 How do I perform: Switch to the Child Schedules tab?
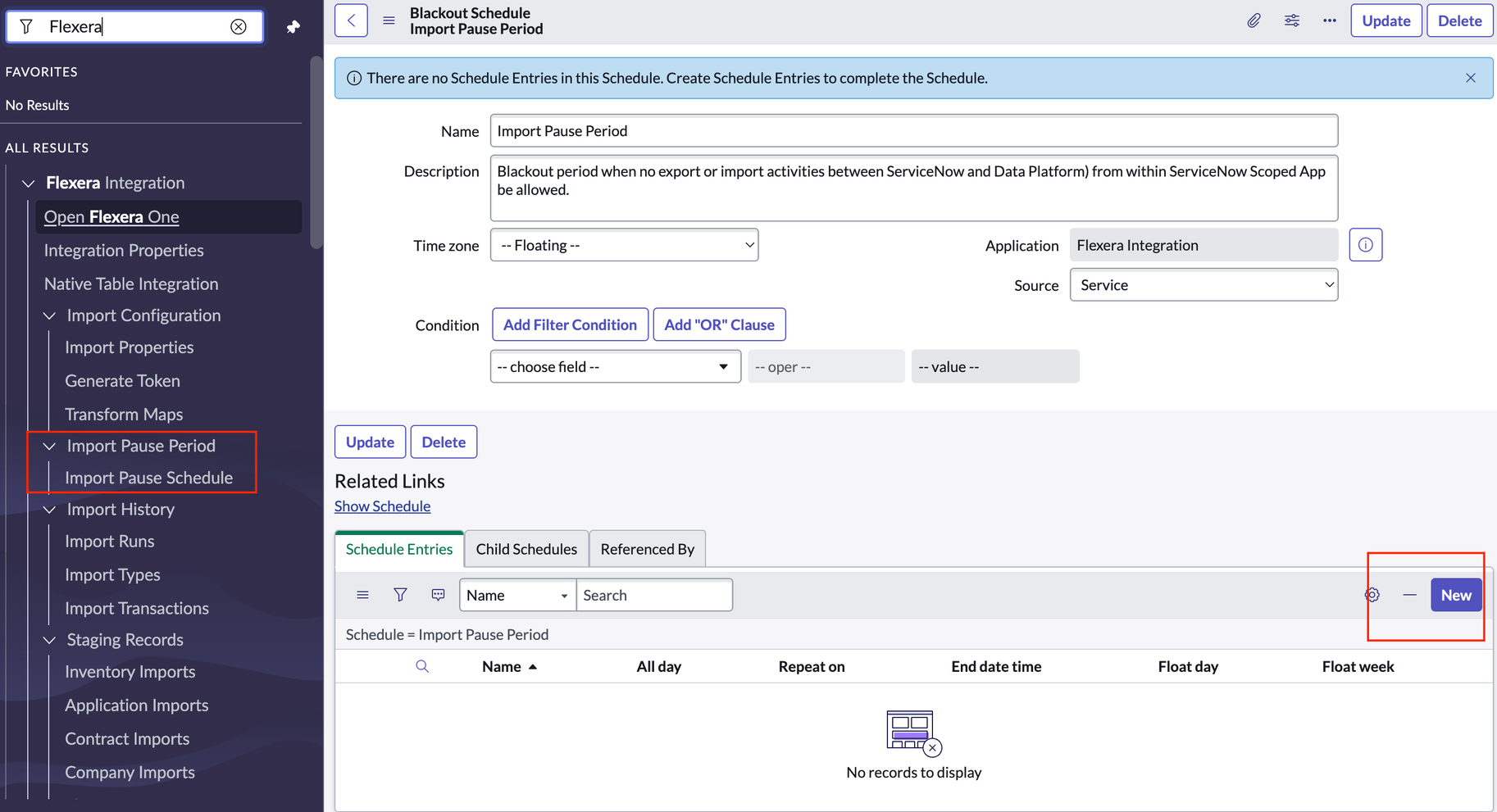(x=526, y=549)
